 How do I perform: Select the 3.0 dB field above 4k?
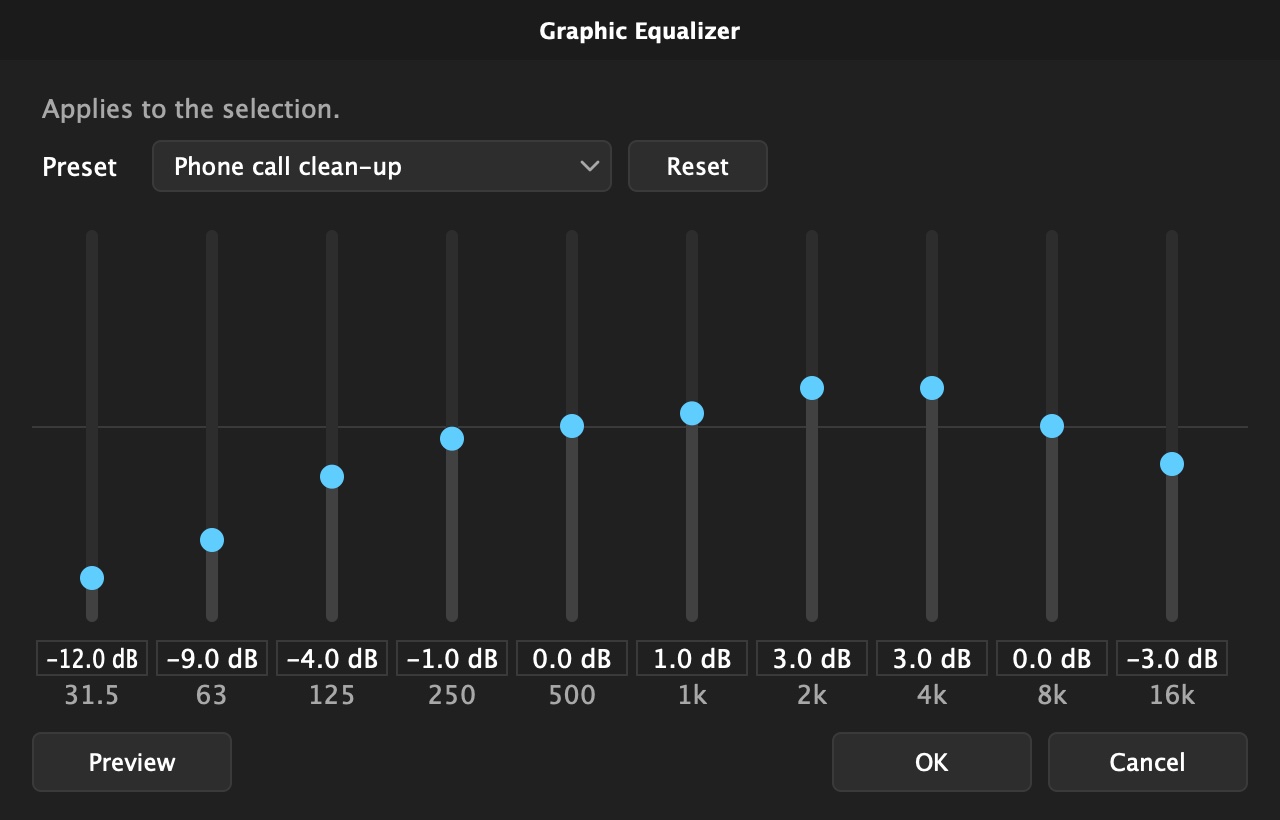click(932, 659)
